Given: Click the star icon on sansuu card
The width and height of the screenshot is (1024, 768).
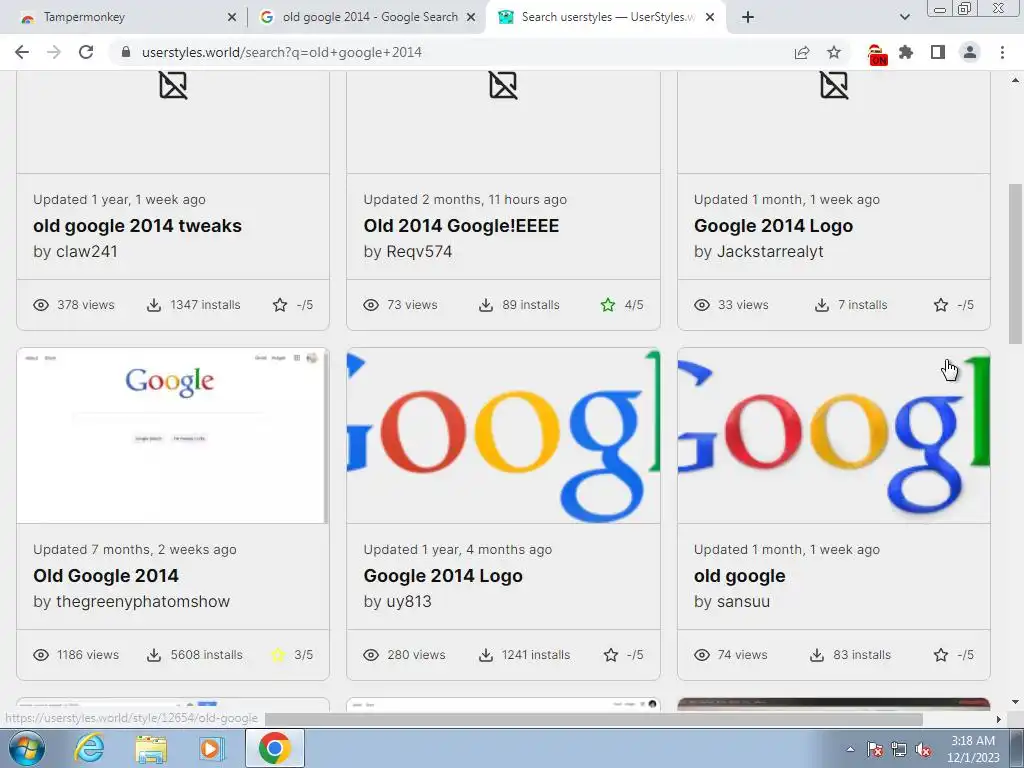Looking at the screenshot, I should pyautogui.click(x=940, y=655).
